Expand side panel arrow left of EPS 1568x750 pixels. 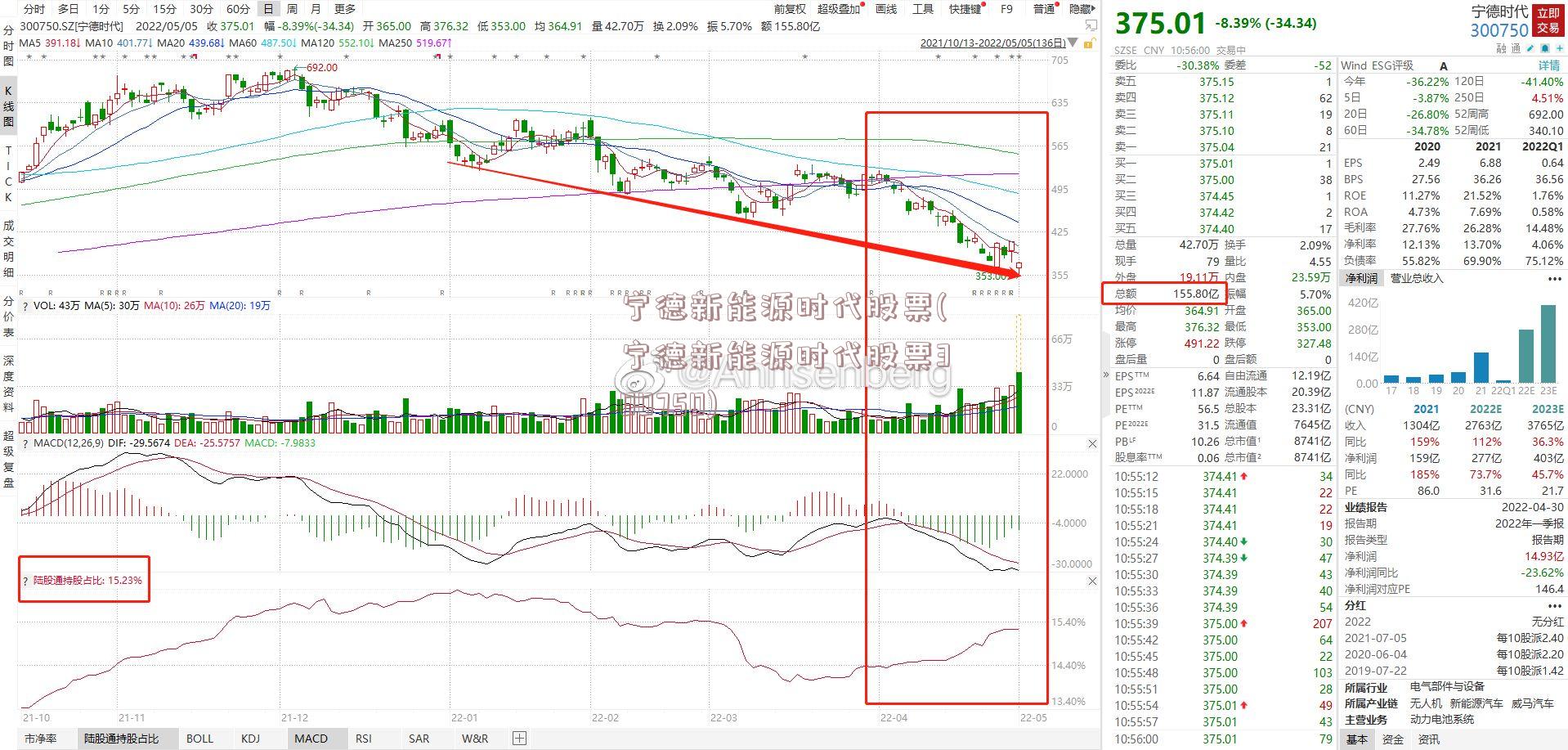click(1105, 375)
